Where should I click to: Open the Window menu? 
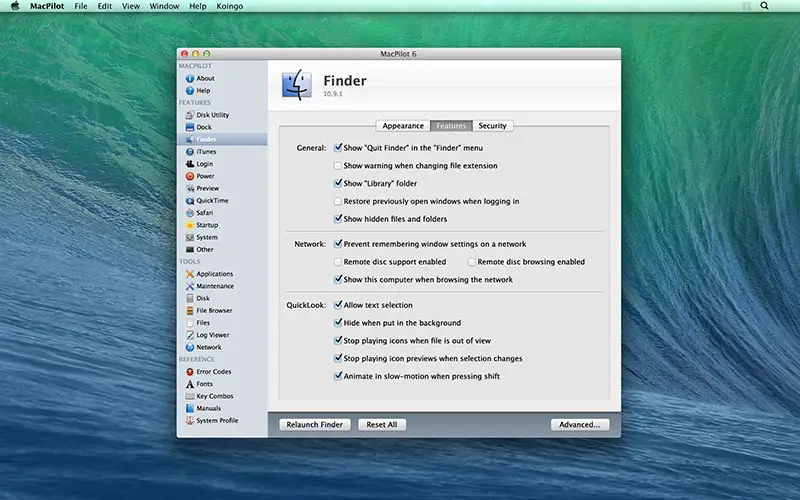pyautogui.click(x=164, y=6)
